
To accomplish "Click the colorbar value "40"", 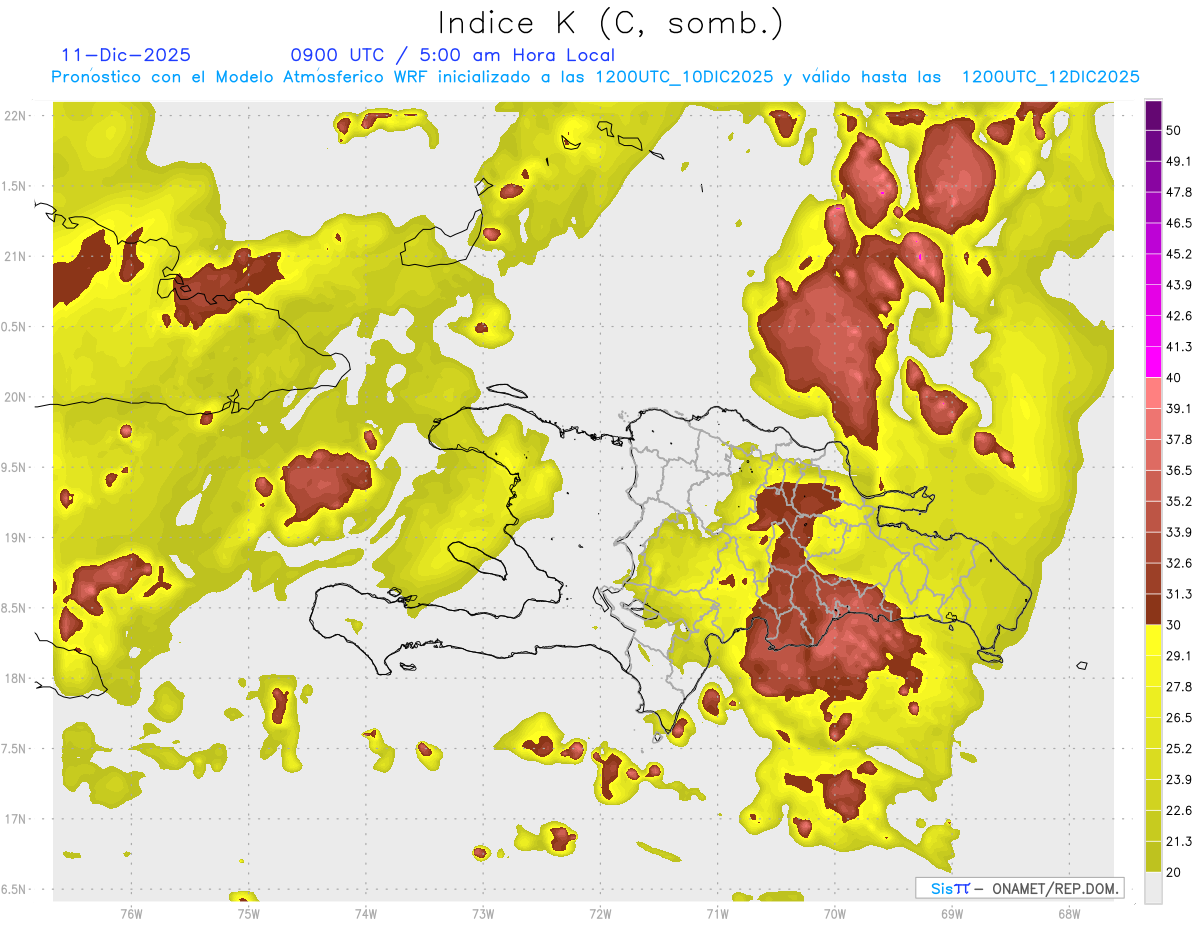I will 1174,377.
